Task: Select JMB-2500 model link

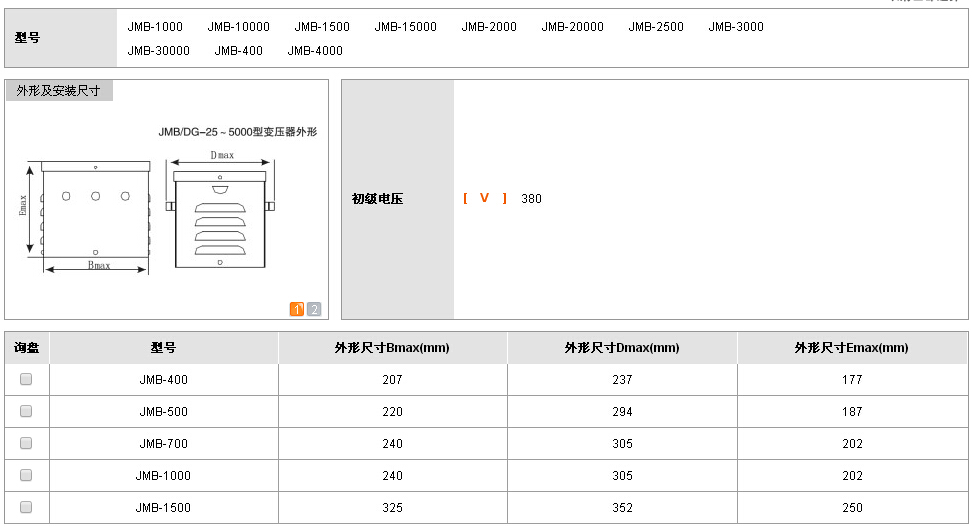Action: click(656, 27)
